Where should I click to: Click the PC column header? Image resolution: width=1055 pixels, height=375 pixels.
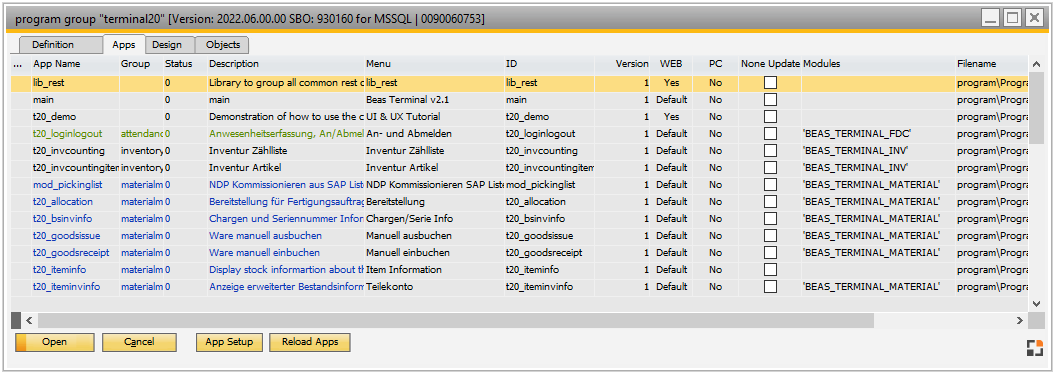coord(715,64)
